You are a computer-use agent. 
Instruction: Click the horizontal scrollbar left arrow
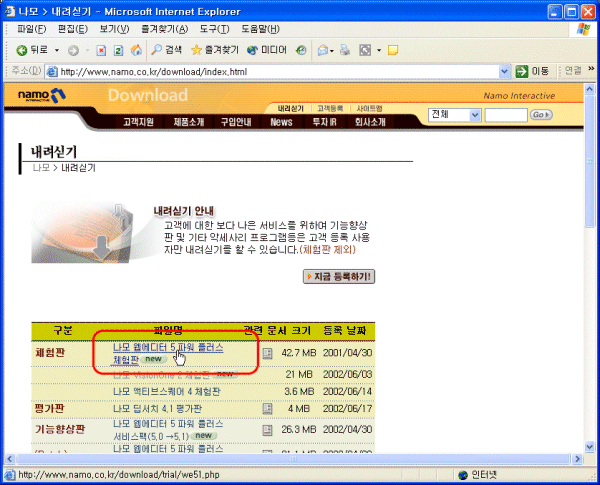(x=10, y=459)
